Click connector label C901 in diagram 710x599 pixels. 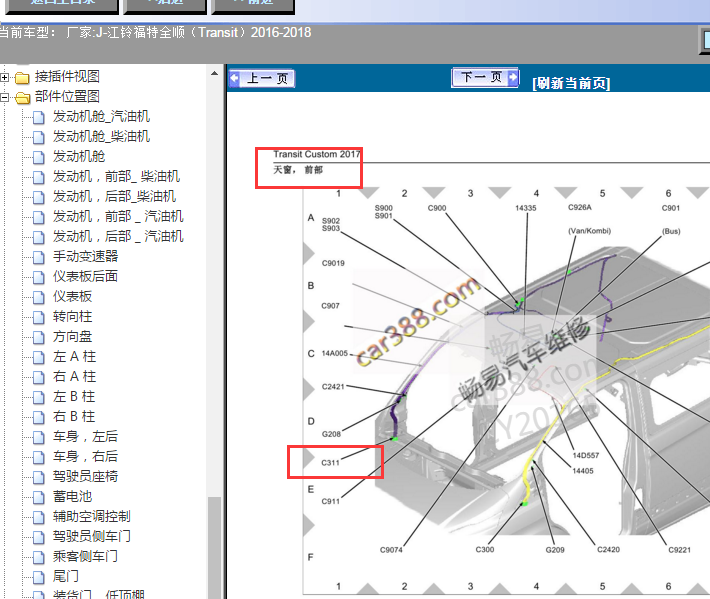pos(671,208)
